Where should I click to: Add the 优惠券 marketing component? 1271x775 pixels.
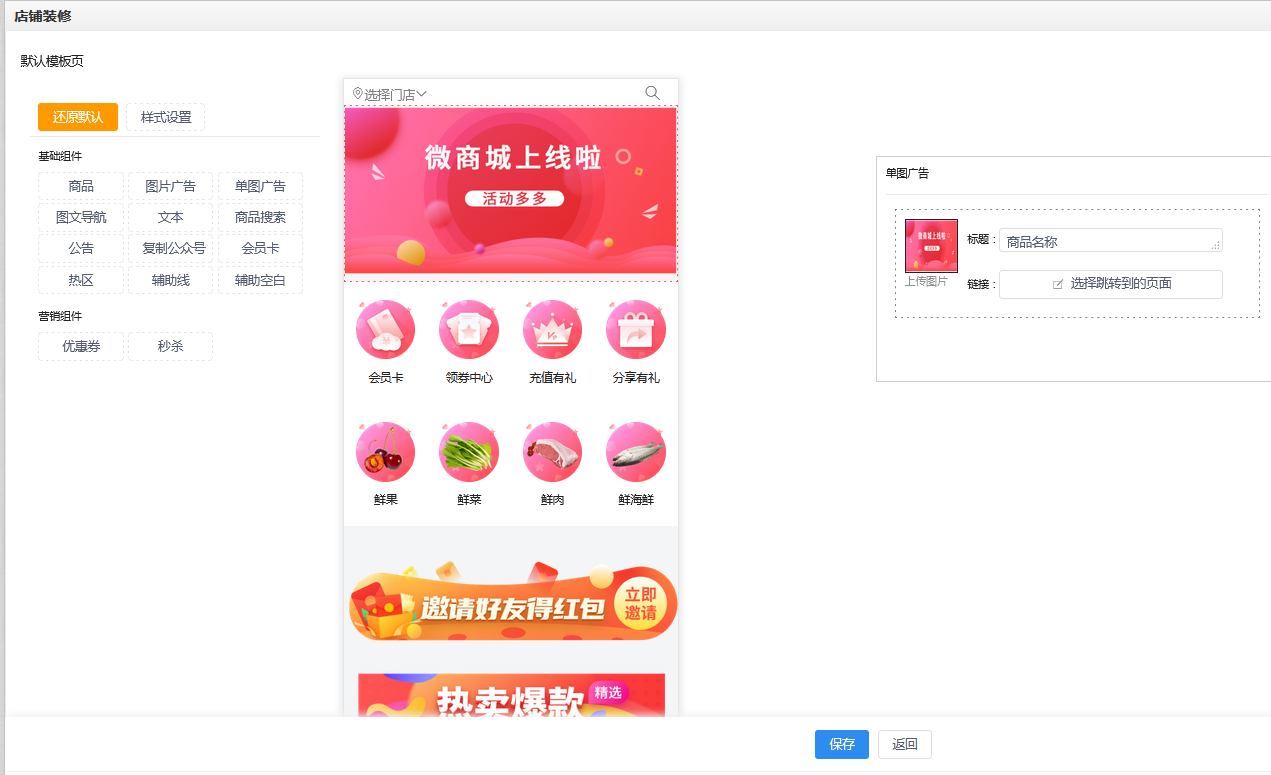coord(81,346)
